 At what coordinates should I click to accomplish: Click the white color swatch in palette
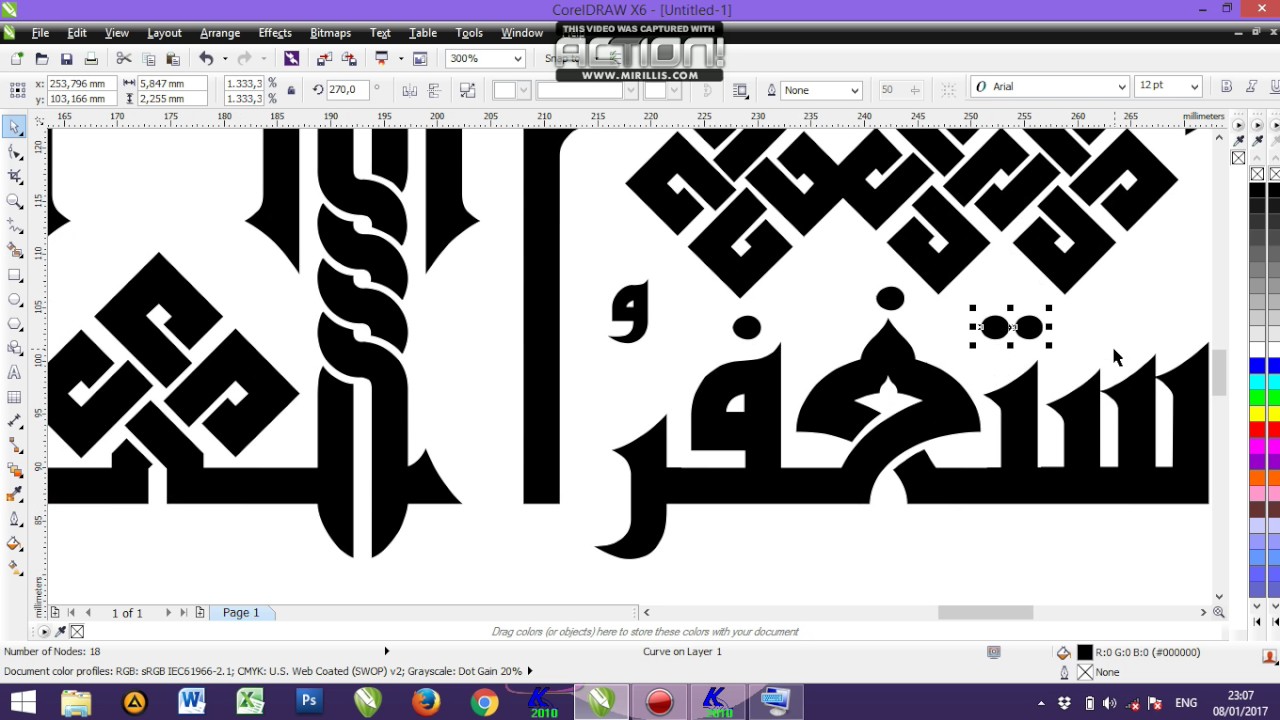coord(1257,348)
